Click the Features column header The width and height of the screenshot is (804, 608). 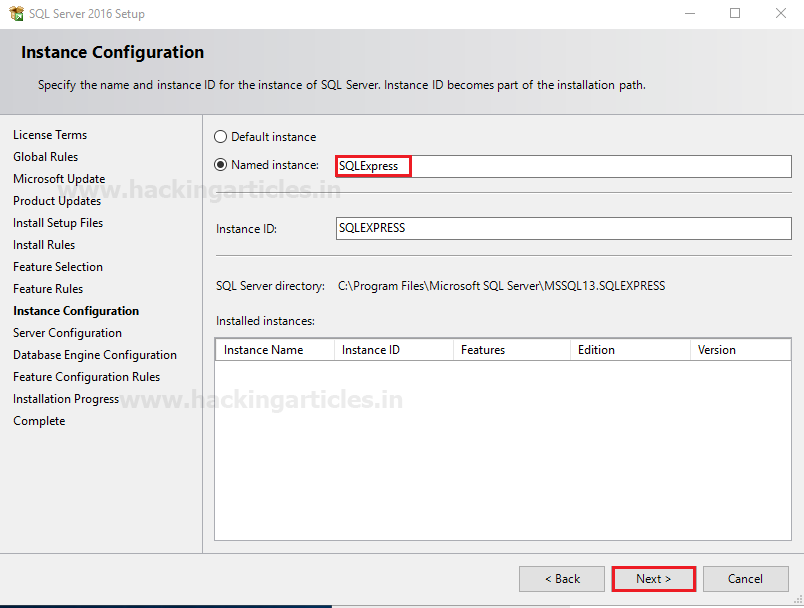512,350
